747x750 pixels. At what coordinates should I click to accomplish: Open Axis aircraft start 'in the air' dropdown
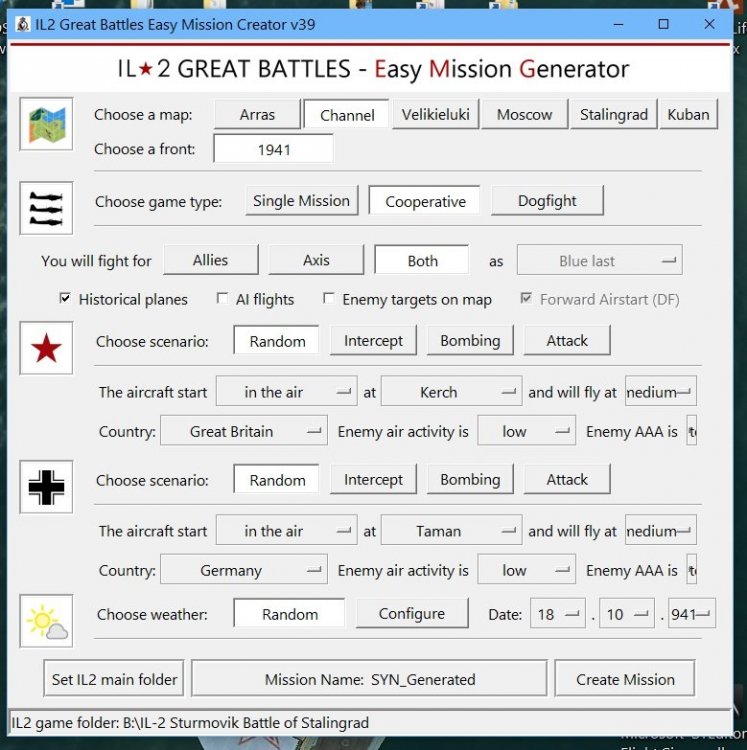286,530
